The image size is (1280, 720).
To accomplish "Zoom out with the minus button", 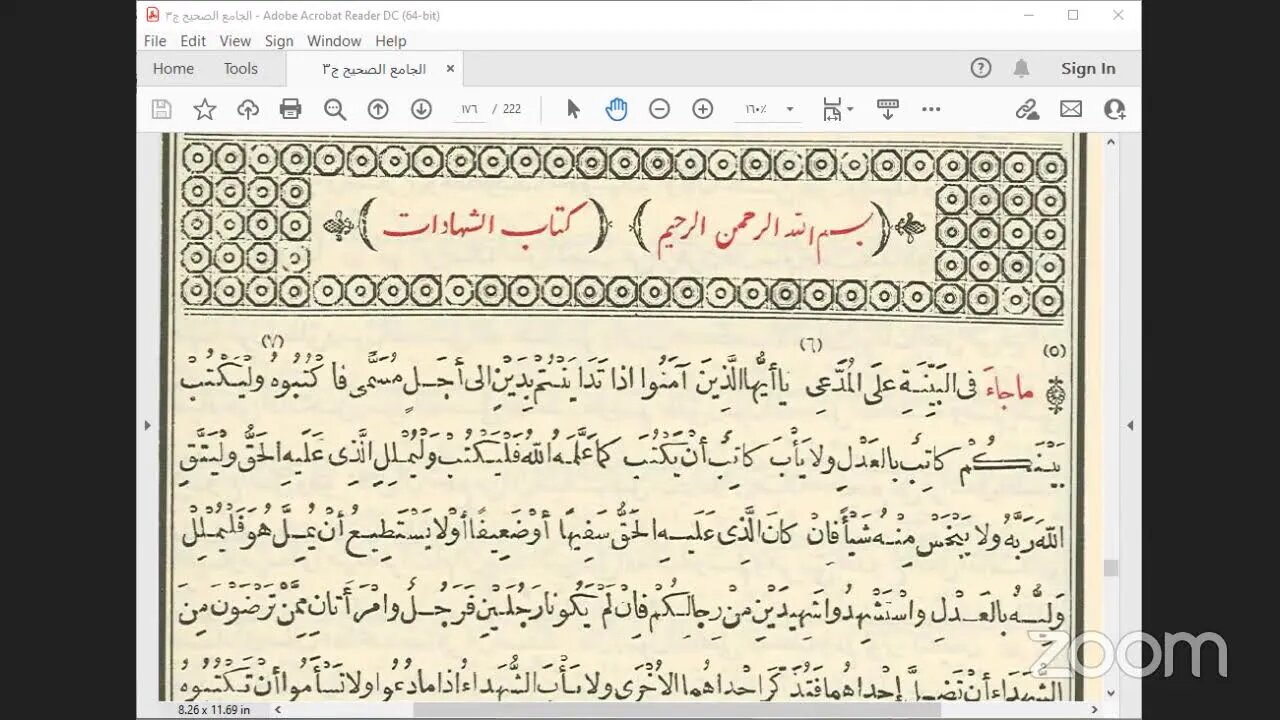I will (x=659, y=109).
